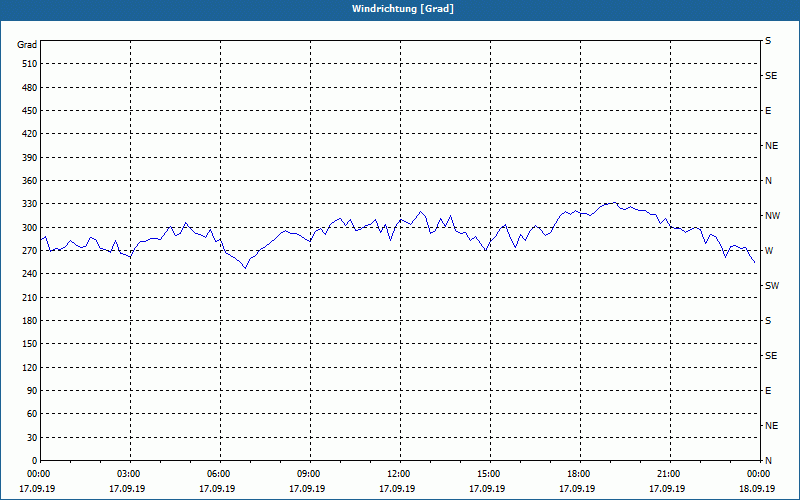
Task: Click the 480 value on left axis
Action: coord(30,87)
